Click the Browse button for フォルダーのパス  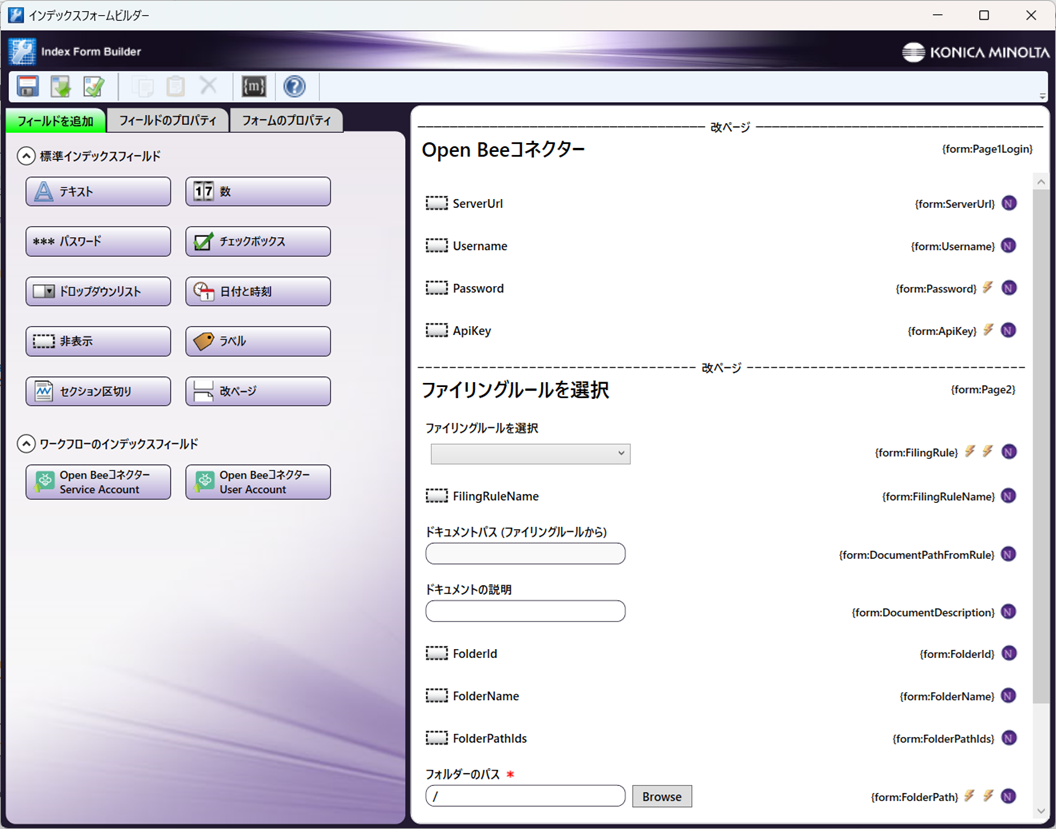pos(661,796)
